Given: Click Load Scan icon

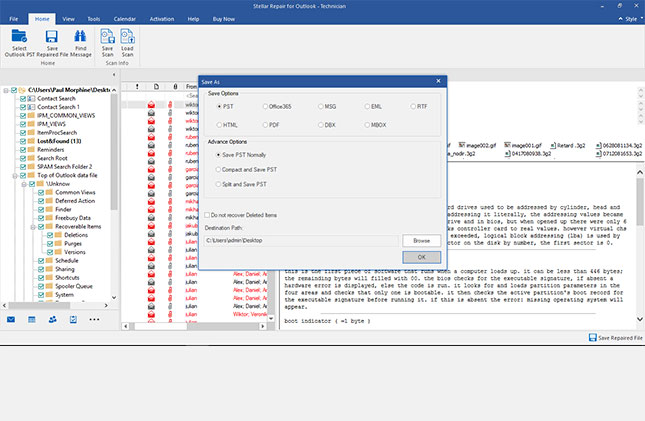Looking at the screenshot, I should point(128,36).
